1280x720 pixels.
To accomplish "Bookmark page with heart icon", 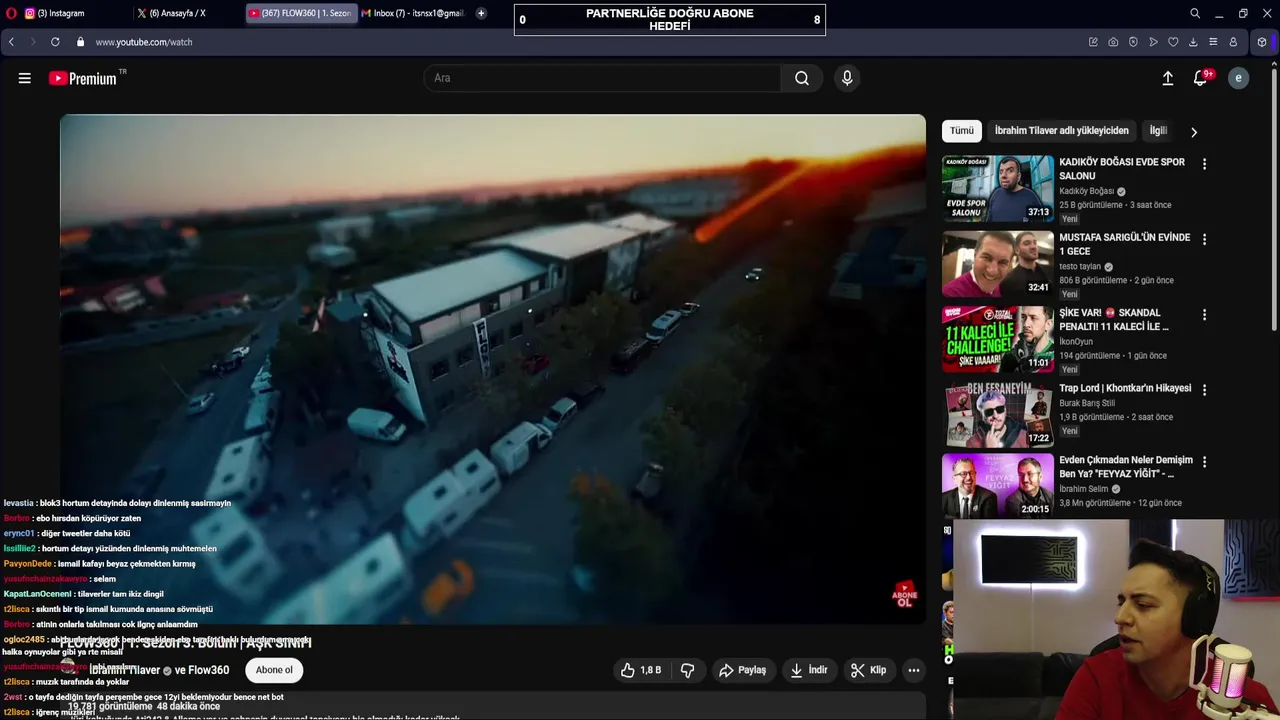I will [x=1173, y=42].
